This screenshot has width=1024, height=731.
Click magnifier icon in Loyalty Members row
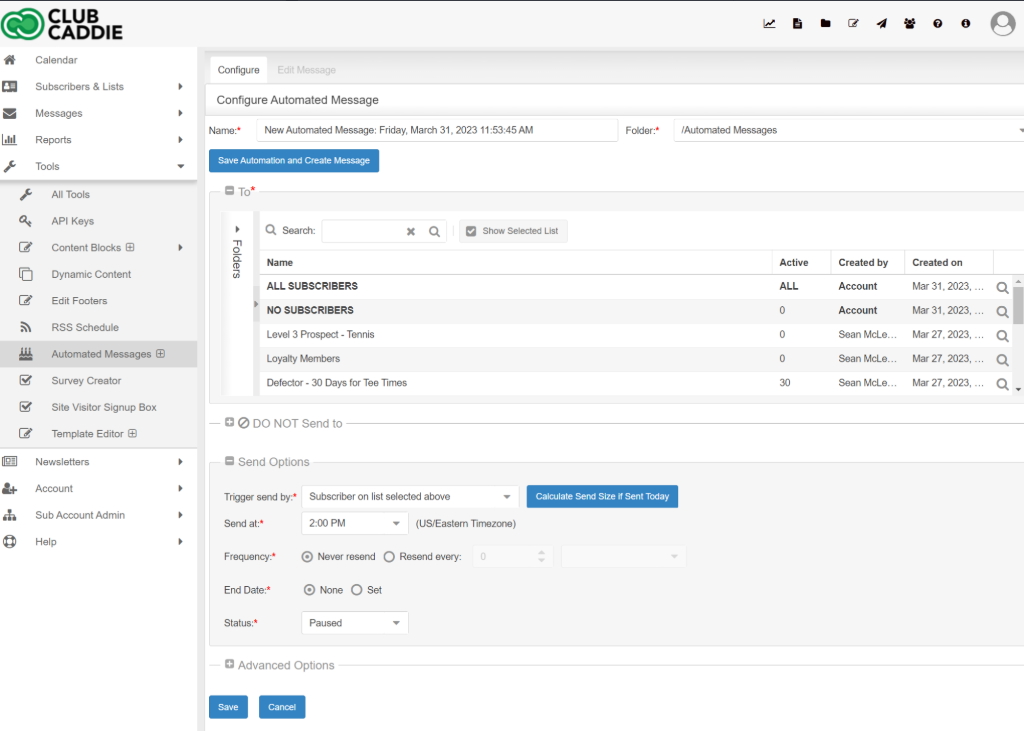1003,359
